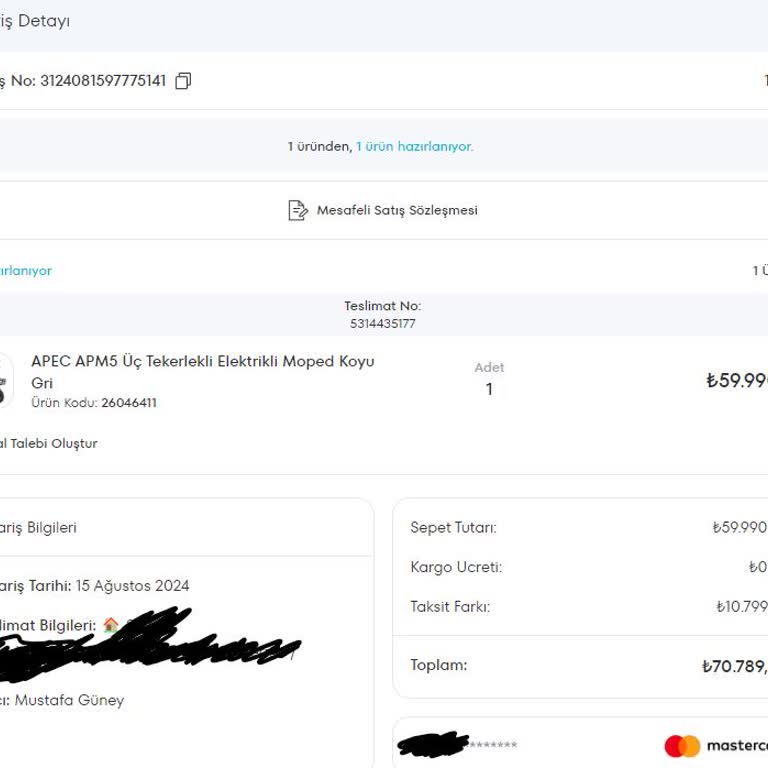Click 'Detayı' page header text
This screenshot has width=768, height=768.
[44, 21]
